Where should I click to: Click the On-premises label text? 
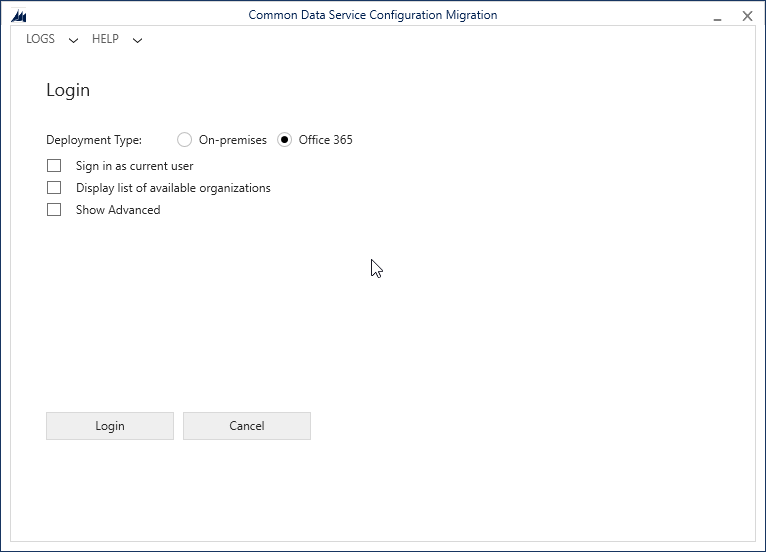pos(233,140)
